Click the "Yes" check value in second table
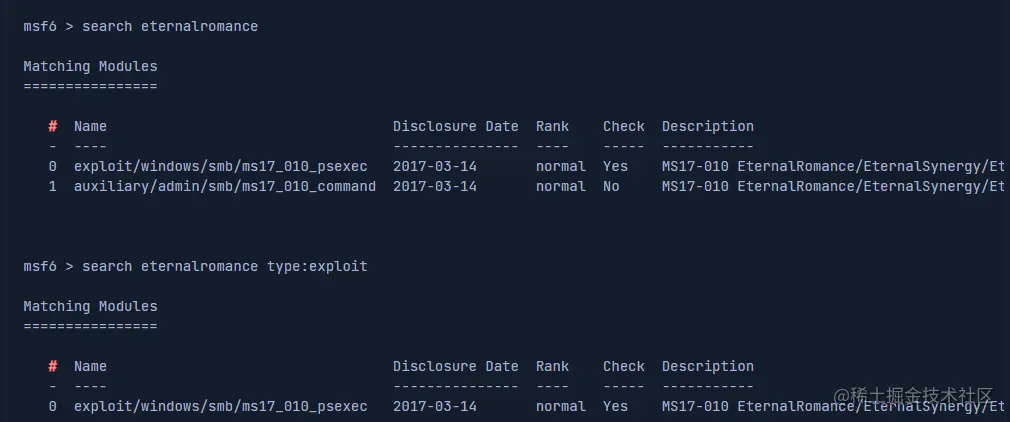Screen dimensions: 1010x422 coord(615,406)
